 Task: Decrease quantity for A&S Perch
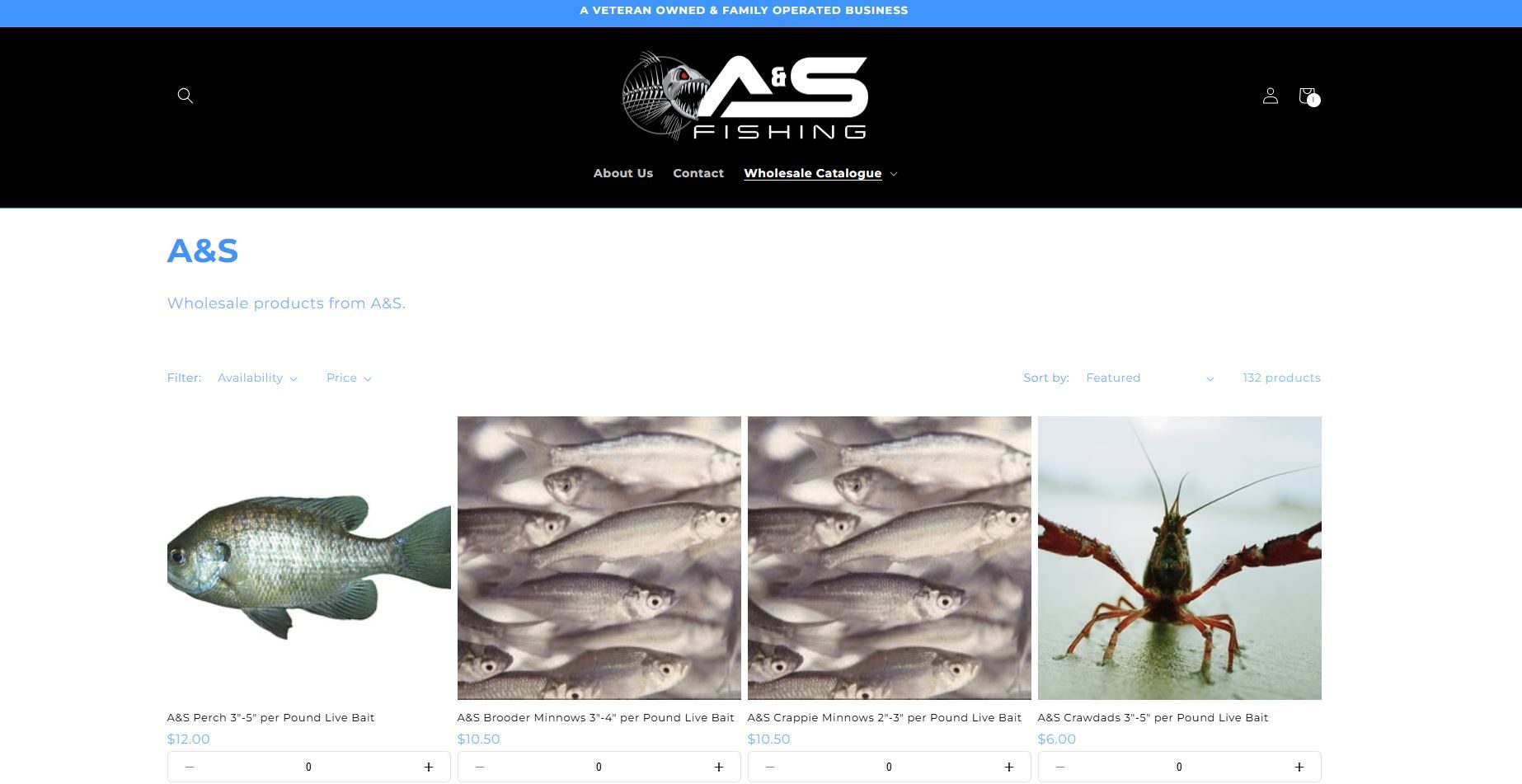coord(190,767)
